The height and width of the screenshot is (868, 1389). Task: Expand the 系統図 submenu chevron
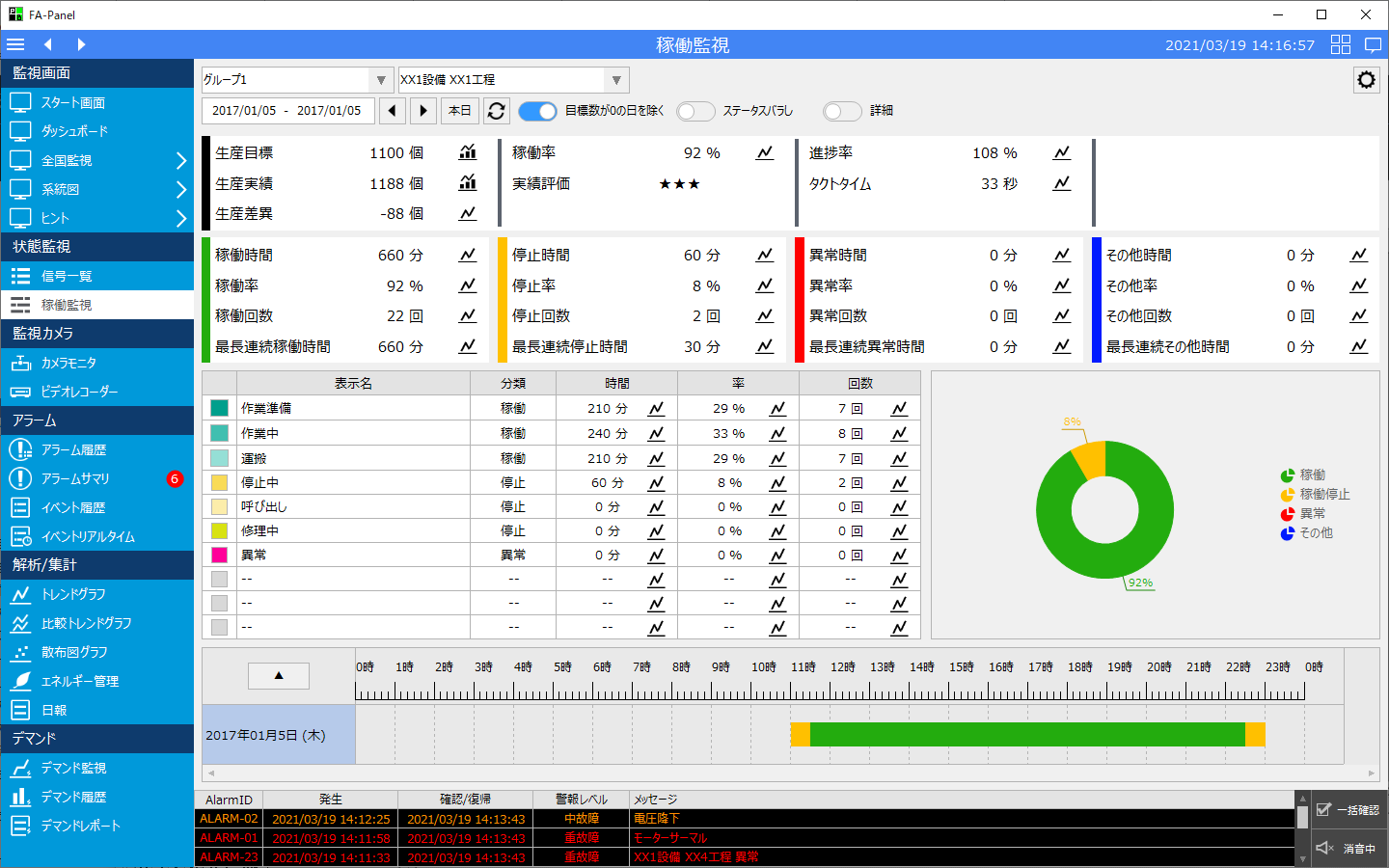pos(181,189)
